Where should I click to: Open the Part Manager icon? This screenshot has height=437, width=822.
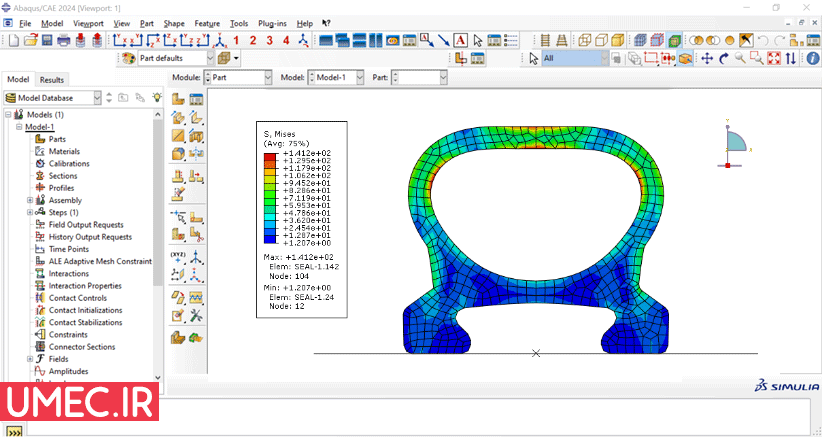[x=196, y=99]
